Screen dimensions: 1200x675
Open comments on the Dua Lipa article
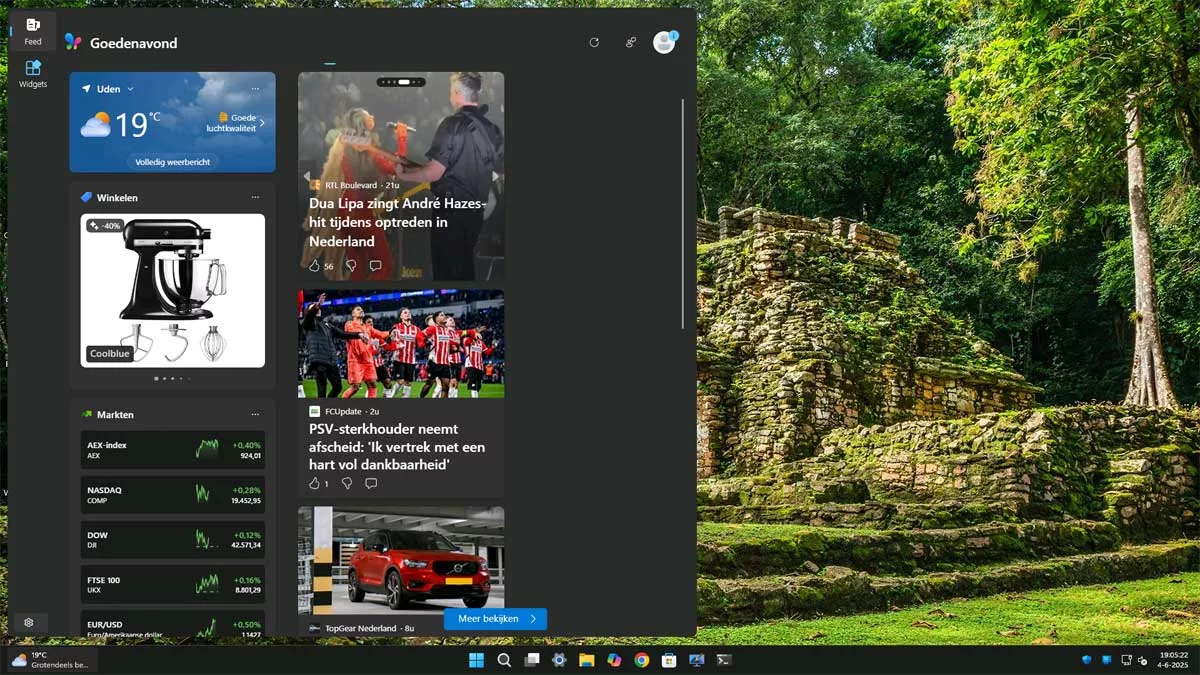[377, 265]
